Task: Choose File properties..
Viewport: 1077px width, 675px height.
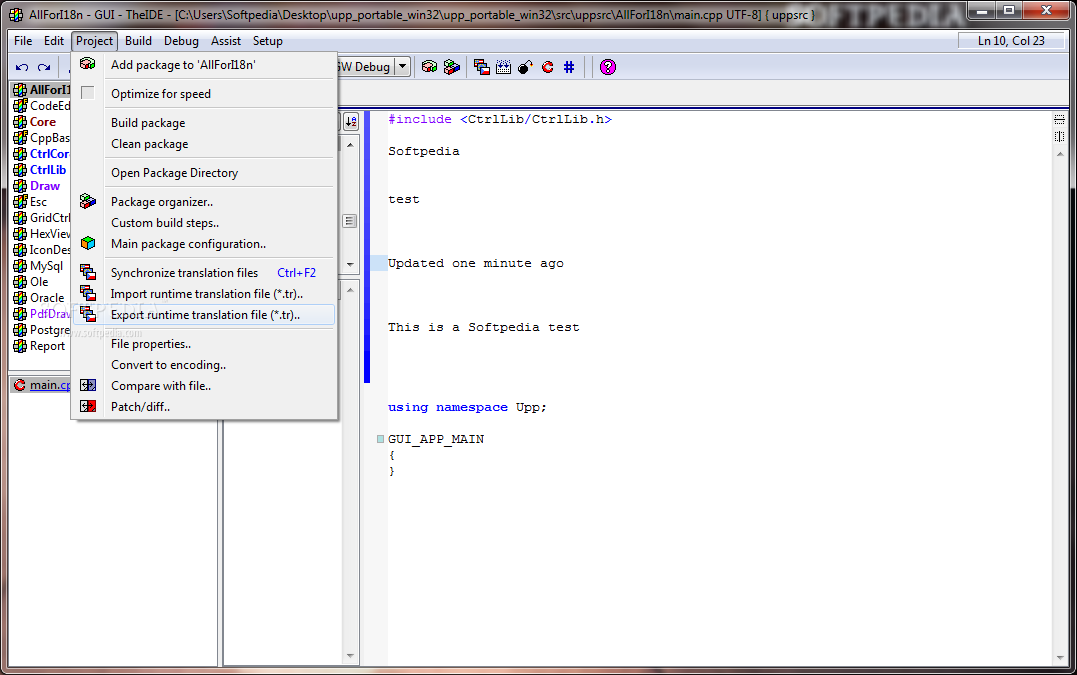Action: click(x=204, y=343)
